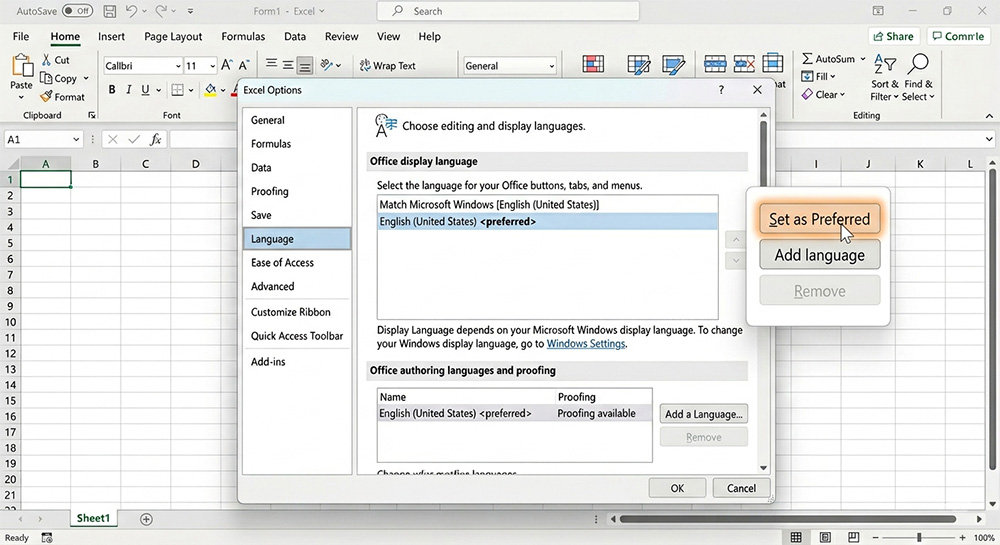Image resolution: width=1000 pixels, height=545 pixels.
Task: Apply bottom vertical alignment
Action: (x=305, y=66)
